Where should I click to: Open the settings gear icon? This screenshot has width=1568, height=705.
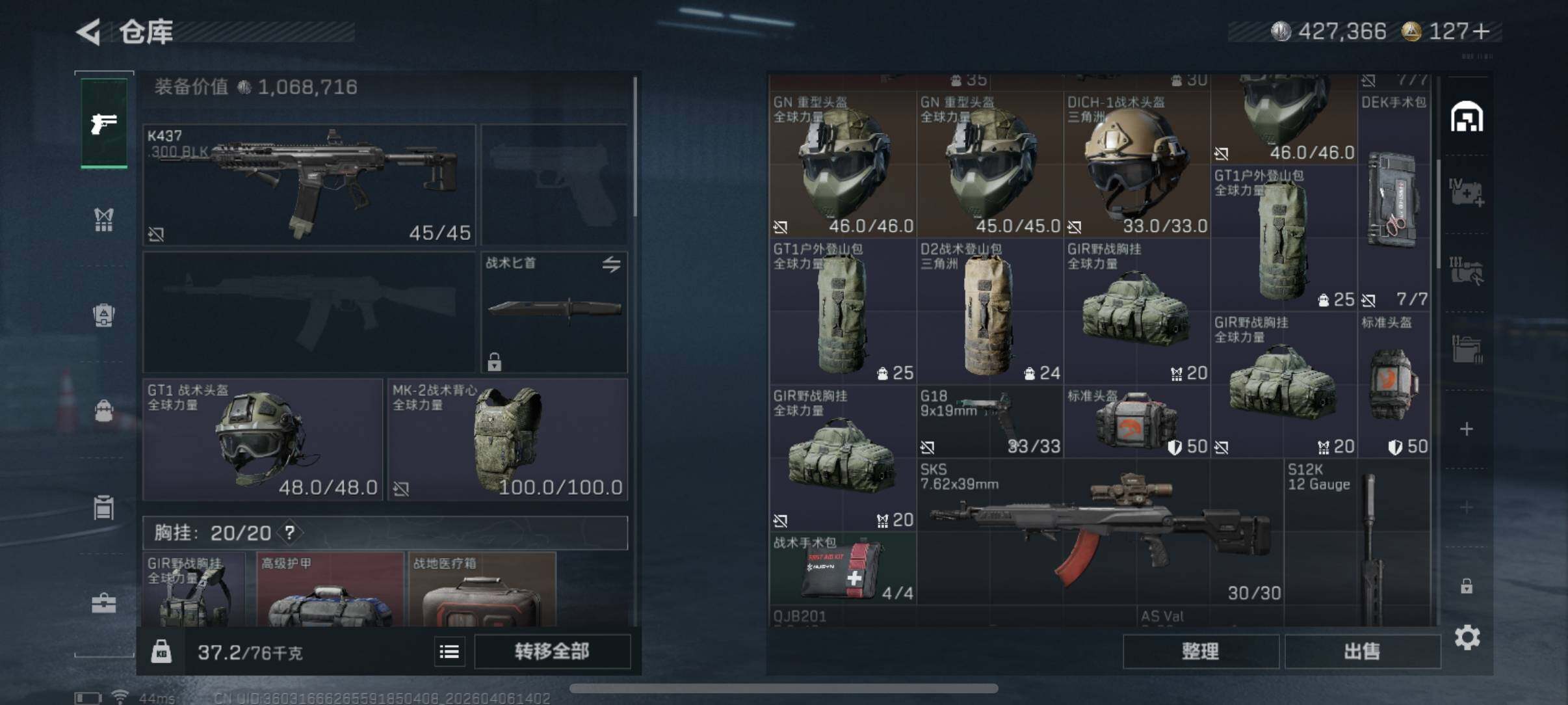(x=1467, y=637)
